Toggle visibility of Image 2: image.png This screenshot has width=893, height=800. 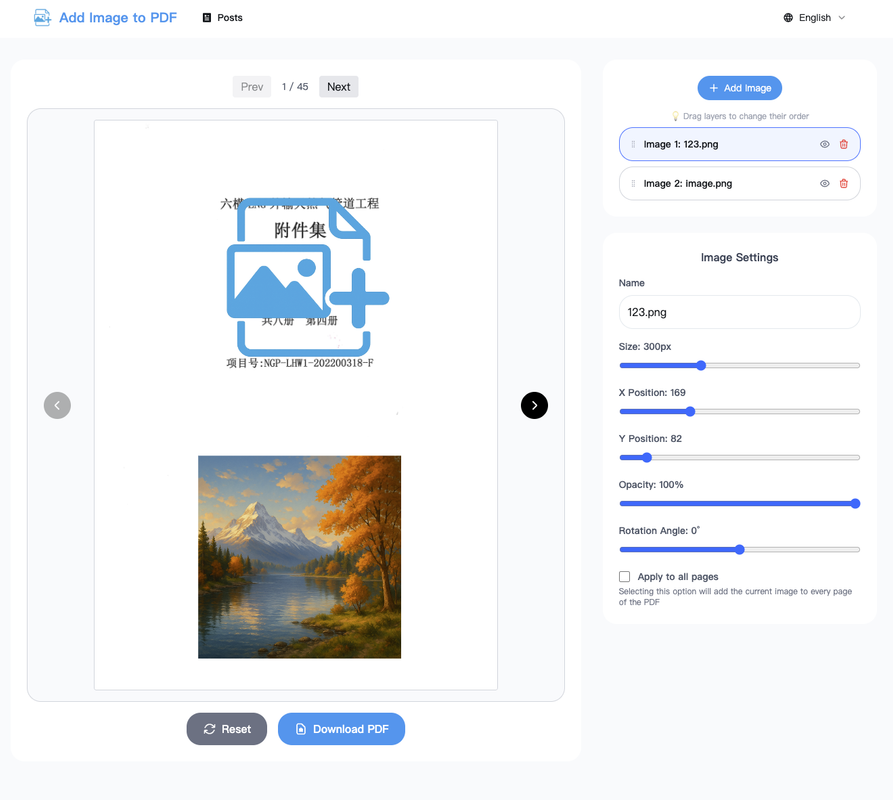pos(825,184)
